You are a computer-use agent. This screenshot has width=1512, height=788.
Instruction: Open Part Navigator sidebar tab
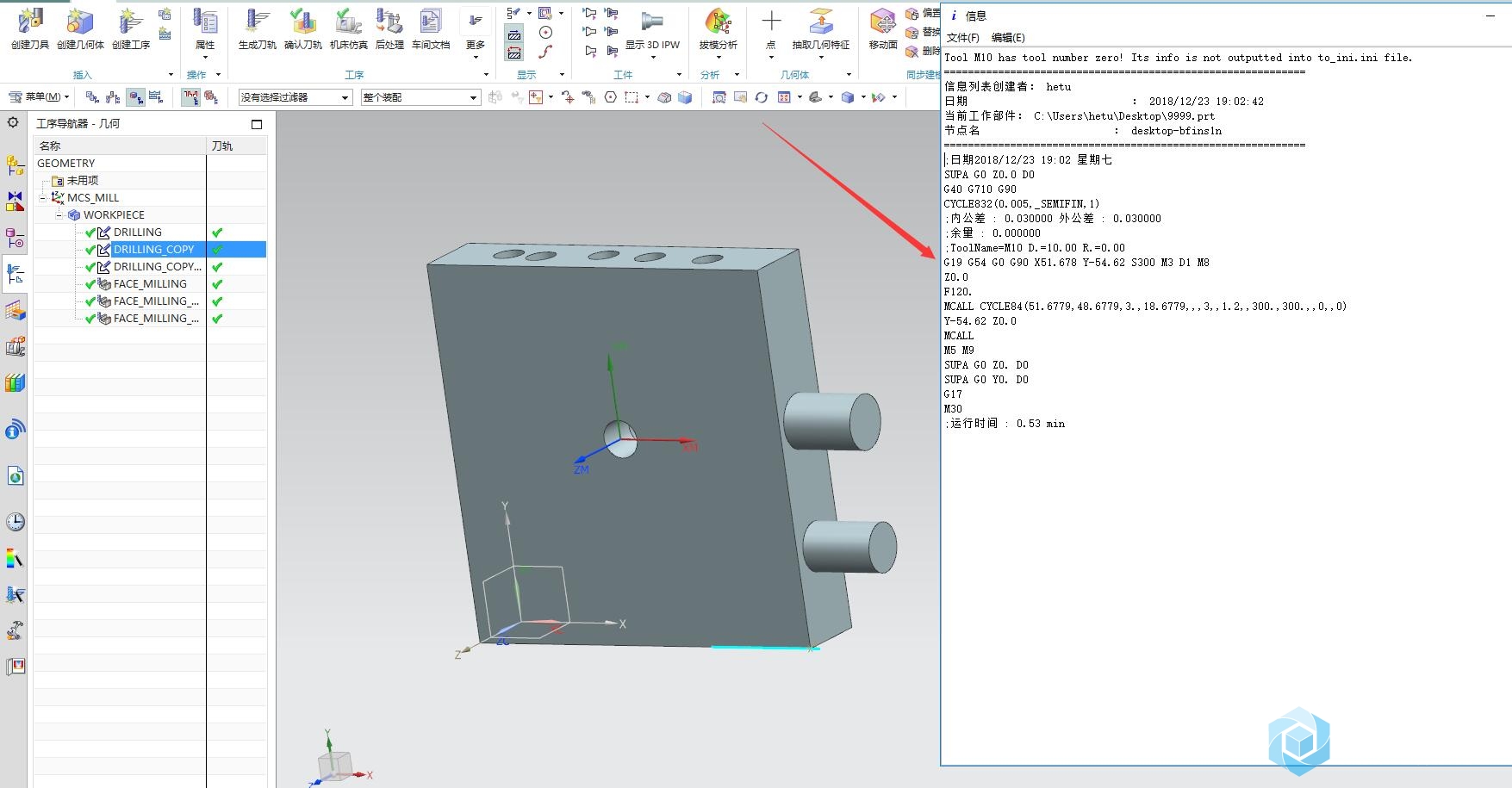coord(15,238)
